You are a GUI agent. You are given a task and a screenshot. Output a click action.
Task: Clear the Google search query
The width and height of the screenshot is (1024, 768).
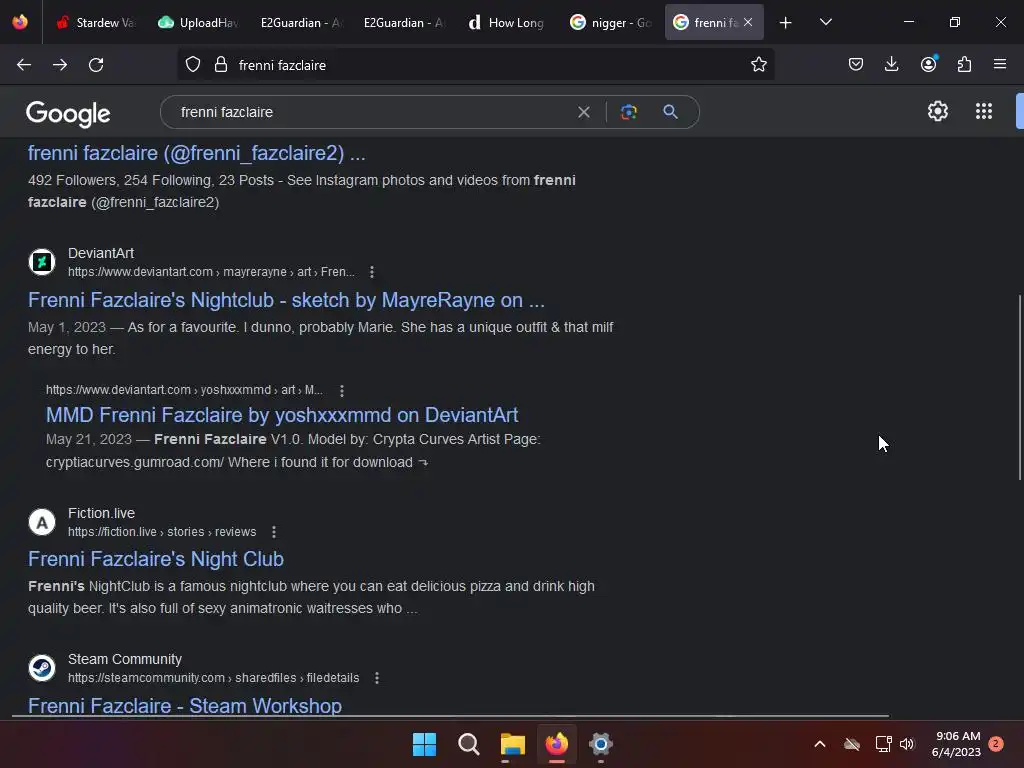(584, 112)
